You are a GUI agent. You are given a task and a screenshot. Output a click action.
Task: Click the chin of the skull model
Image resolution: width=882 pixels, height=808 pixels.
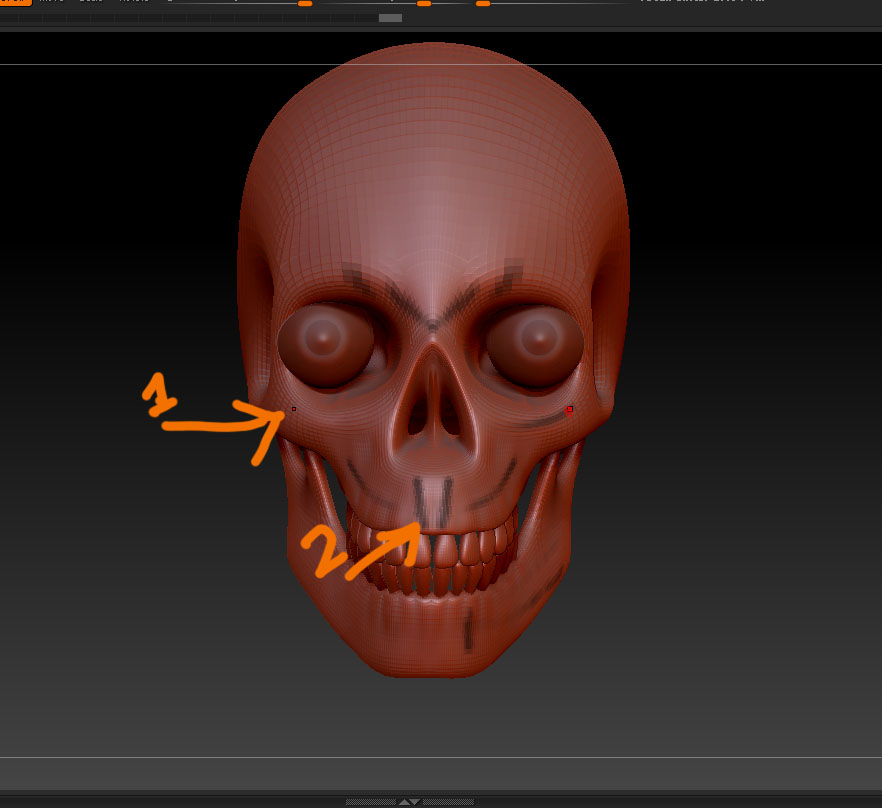tap(433, 641)
